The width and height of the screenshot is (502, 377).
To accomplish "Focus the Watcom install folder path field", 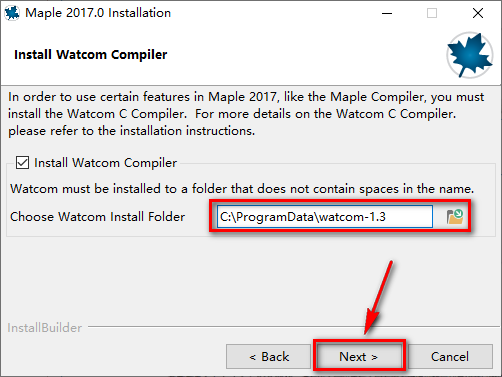I will [x=325, y=217].
